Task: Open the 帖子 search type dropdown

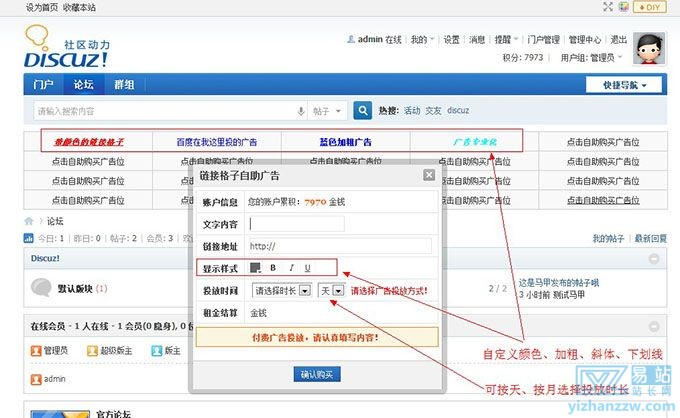Action: tap(327, 111)
